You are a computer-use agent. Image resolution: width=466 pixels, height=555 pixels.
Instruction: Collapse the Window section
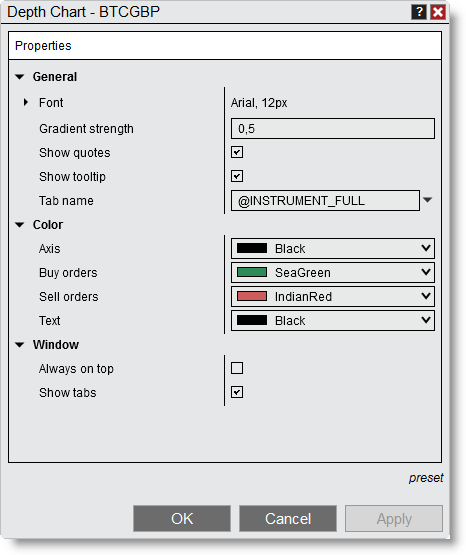(x=20, y=345)
